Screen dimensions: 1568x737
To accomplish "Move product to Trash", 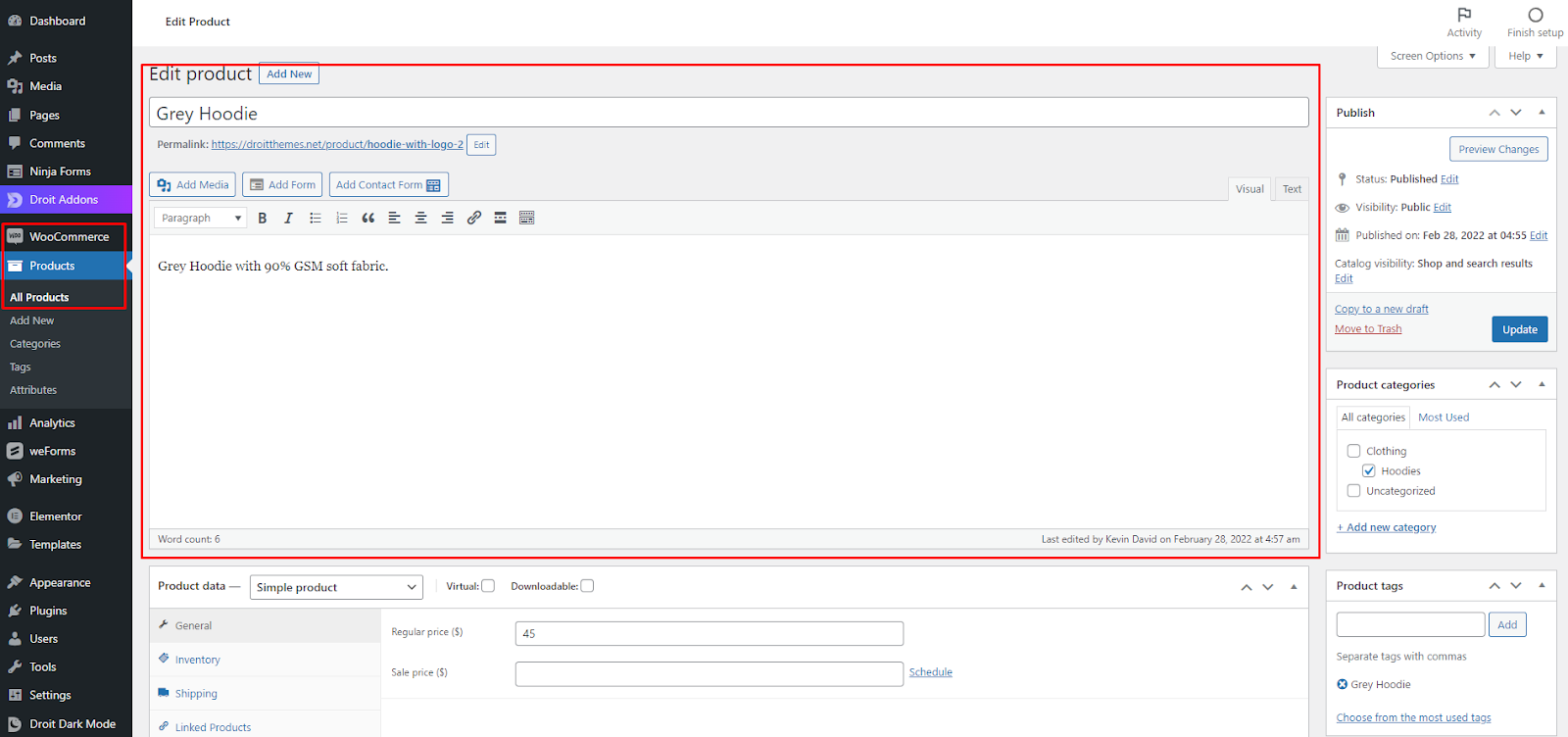I will click(x=1368, y=329).
